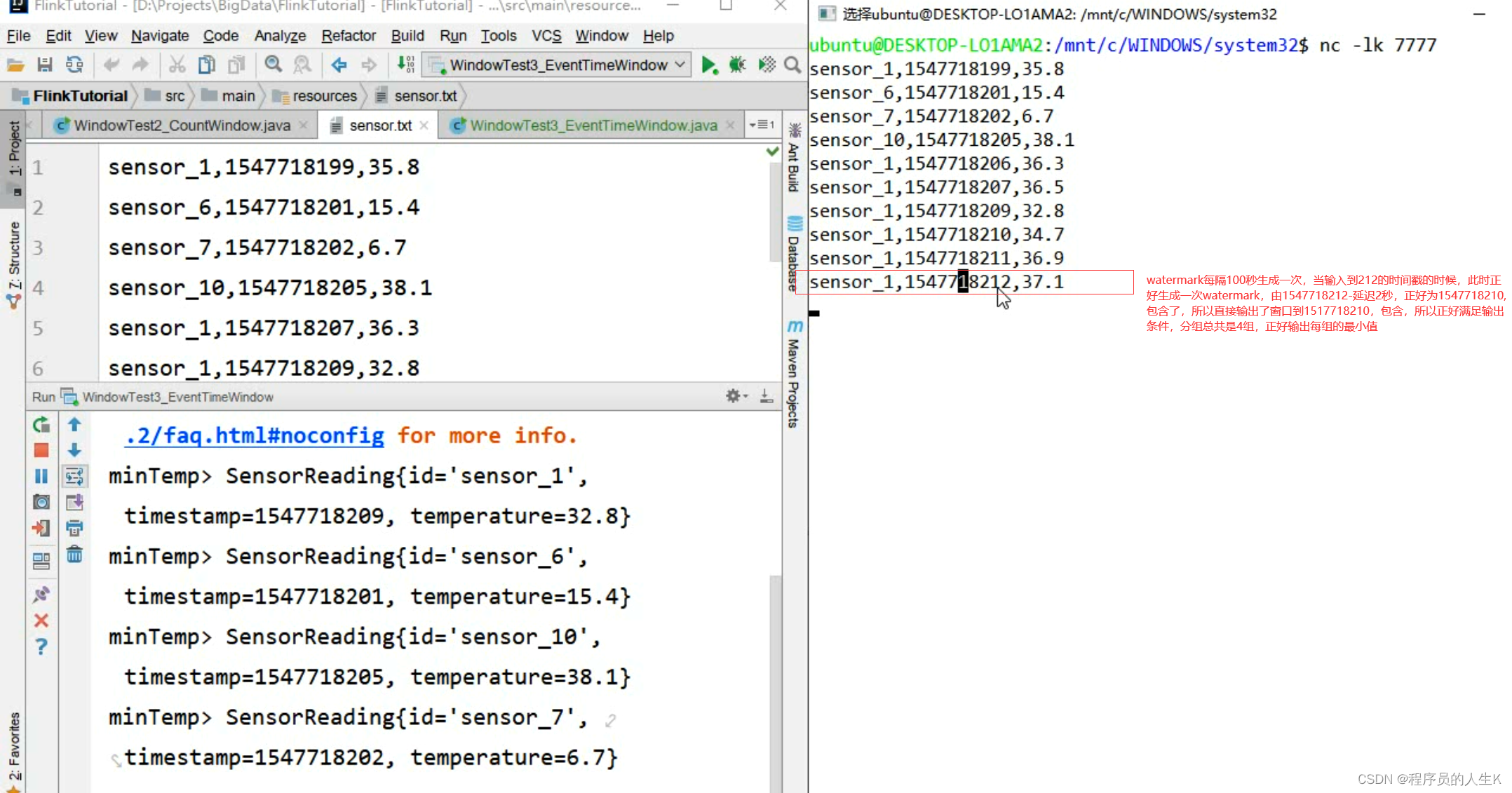Toggle scroll to end of console

[74, 502]
